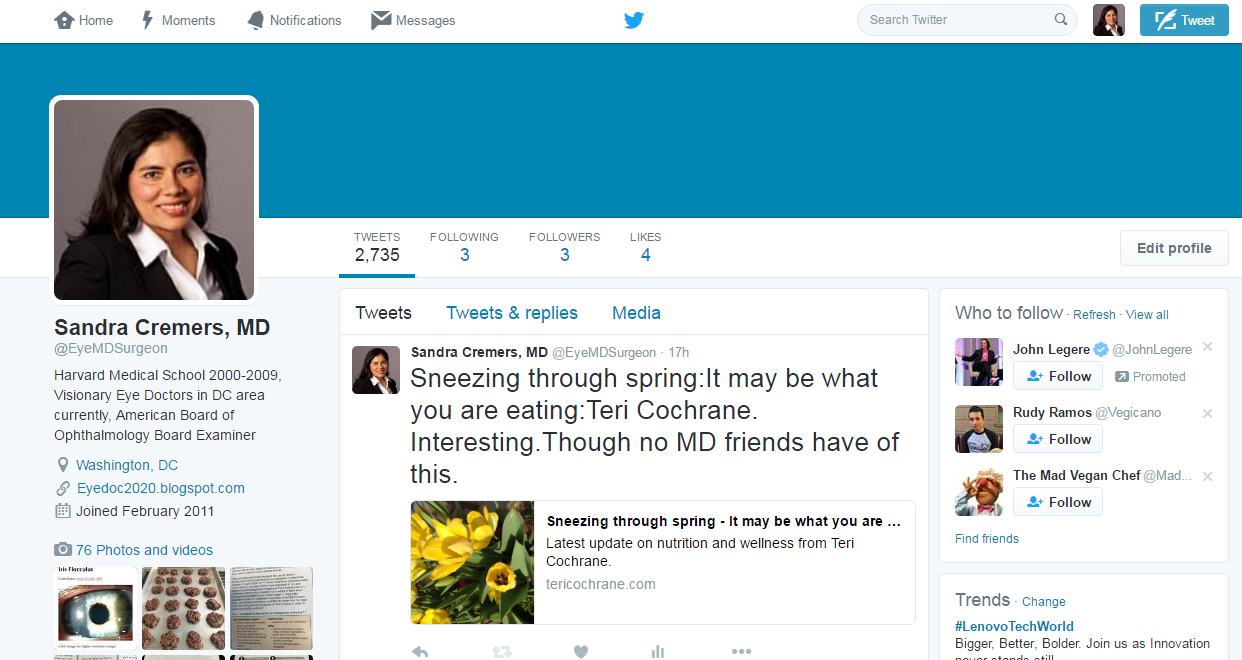Click the Moments lightning bolt icon

tap(147, 20)
